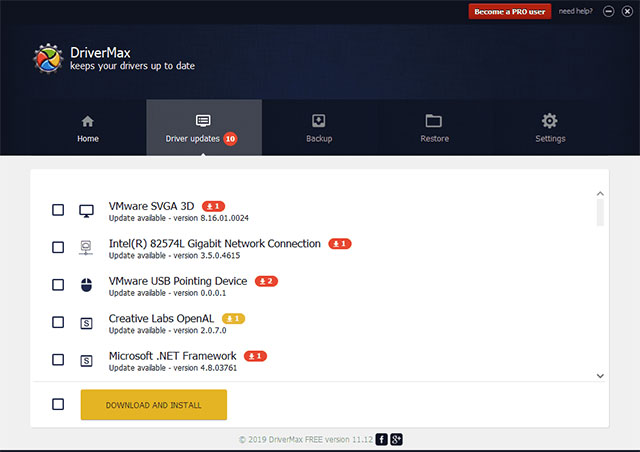This screenshot has width=640, height=452.
Task: Toggle the select-all checkbox beside Download and Install
Action: (58, 404)
